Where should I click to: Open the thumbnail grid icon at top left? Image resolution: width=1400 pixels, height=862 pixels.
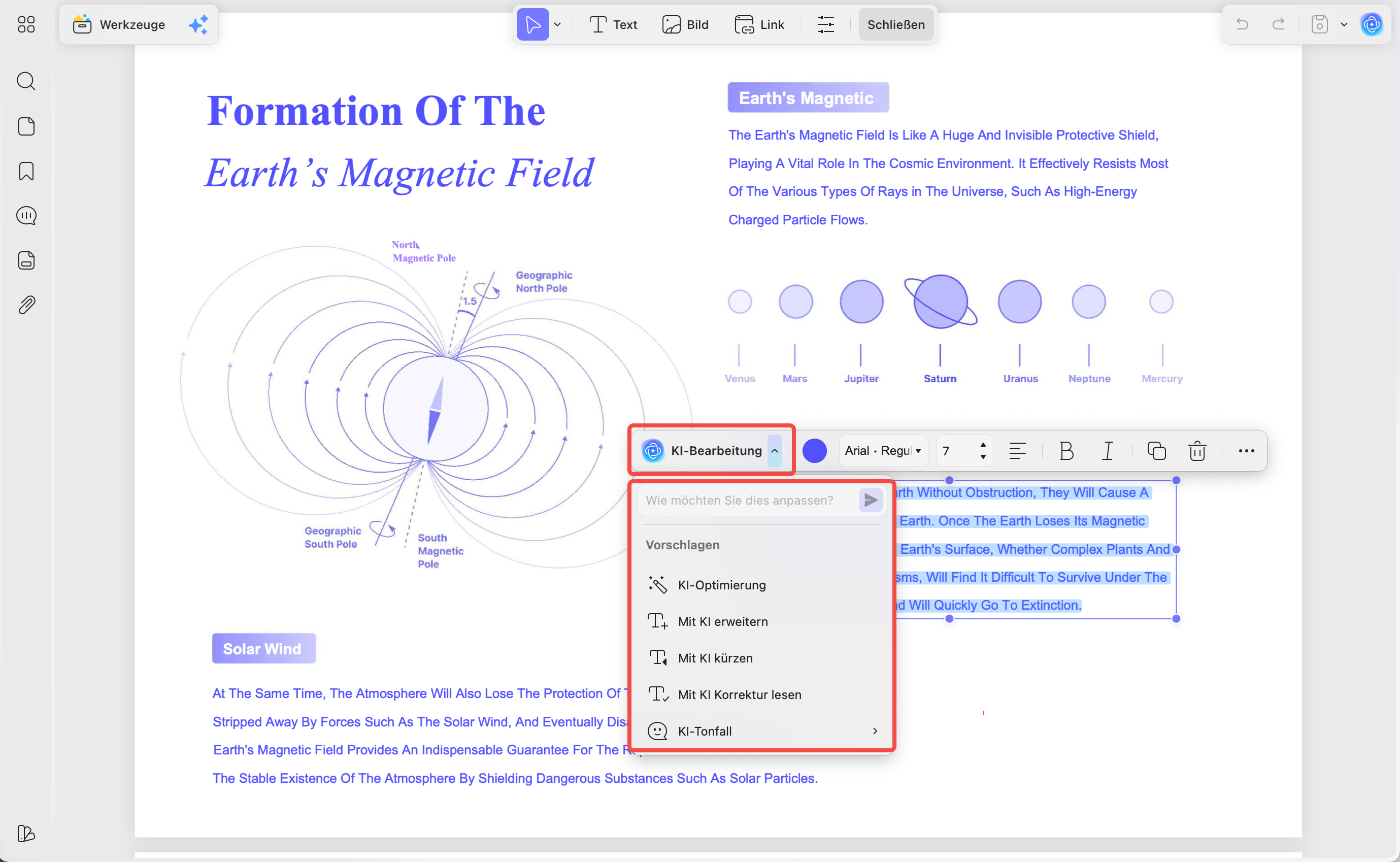[26, 24]
